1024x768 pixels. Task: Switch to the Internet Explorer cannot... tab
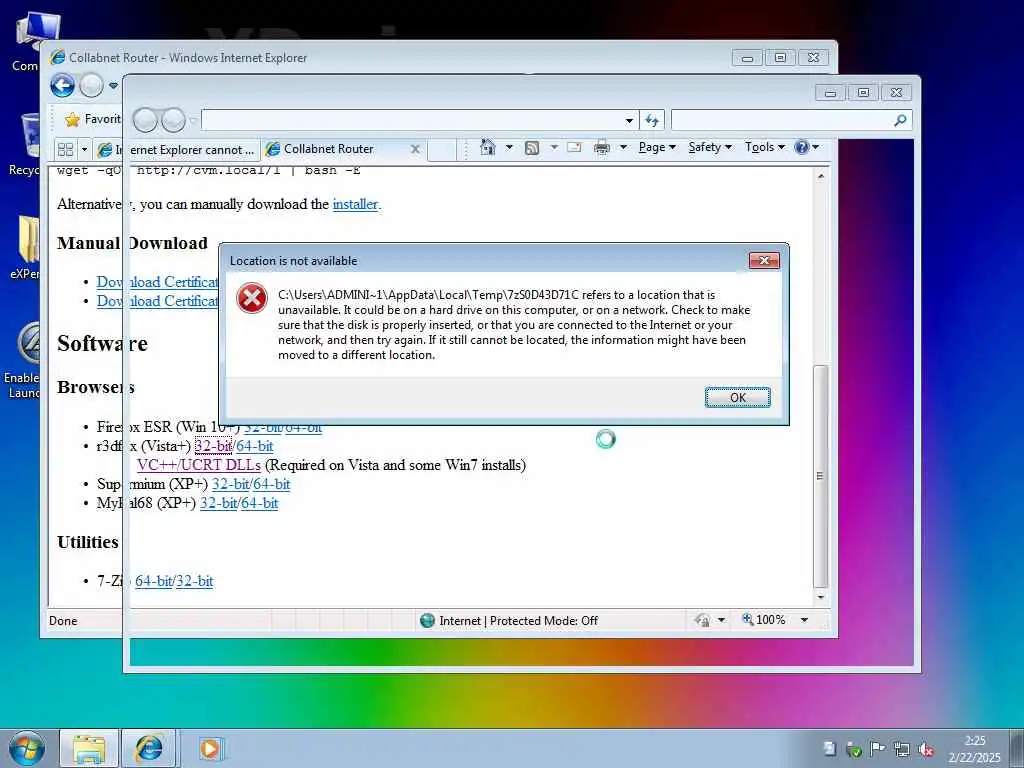176,150
